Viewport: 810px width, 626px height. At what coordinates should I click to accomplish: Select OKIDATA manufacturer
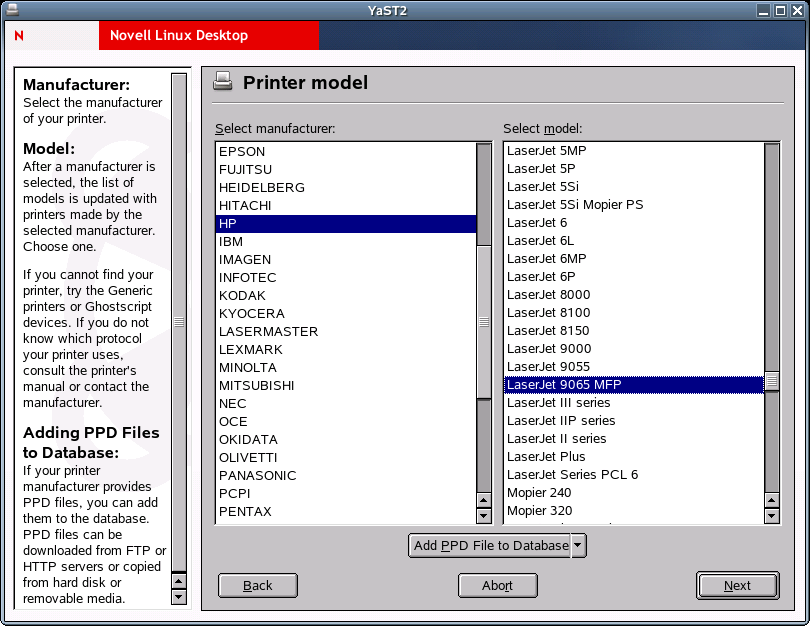pyautogui.click(x=346, y=440)
